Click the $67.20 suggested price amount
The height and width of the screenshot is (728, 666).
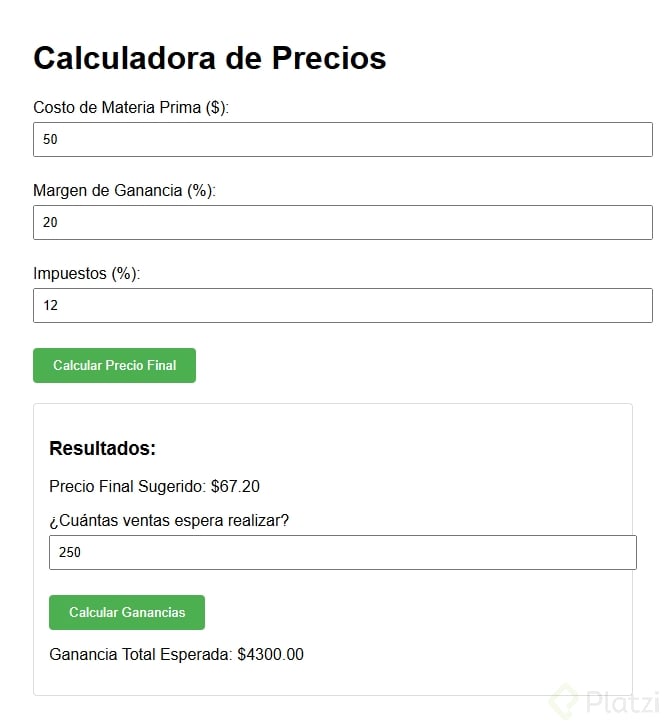coord(235,487)
